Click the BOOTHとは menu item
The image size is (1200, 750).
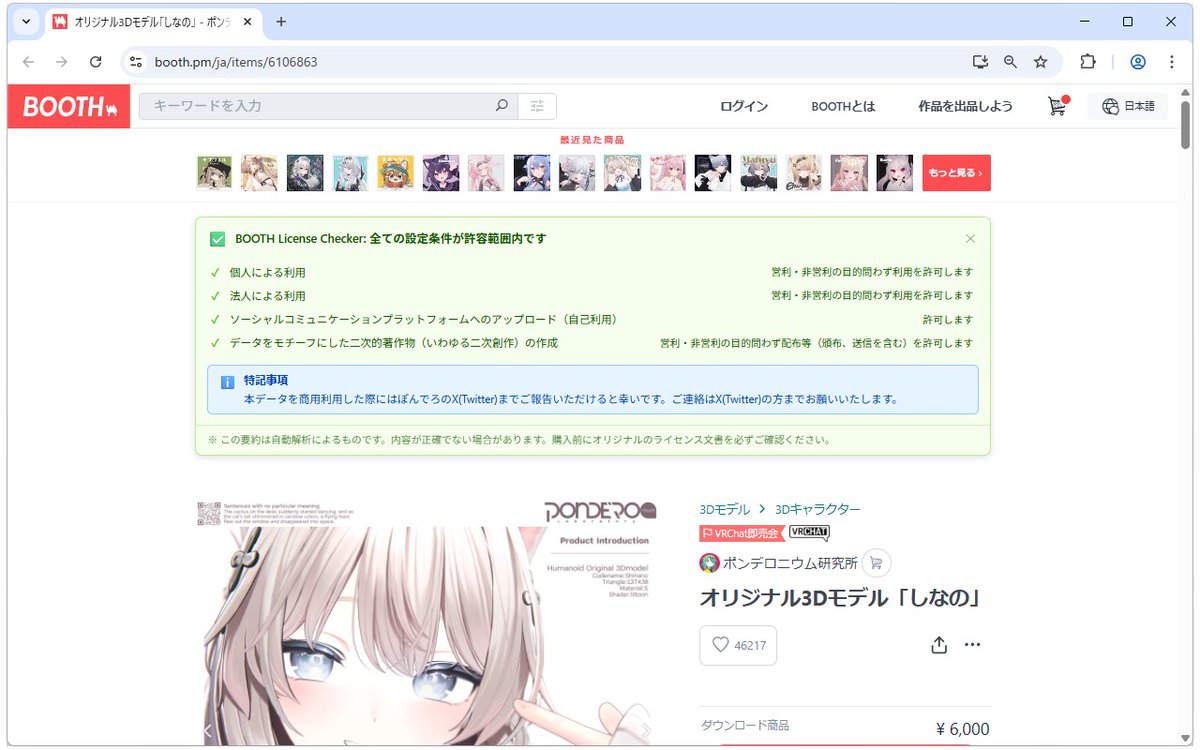[843, 106]
